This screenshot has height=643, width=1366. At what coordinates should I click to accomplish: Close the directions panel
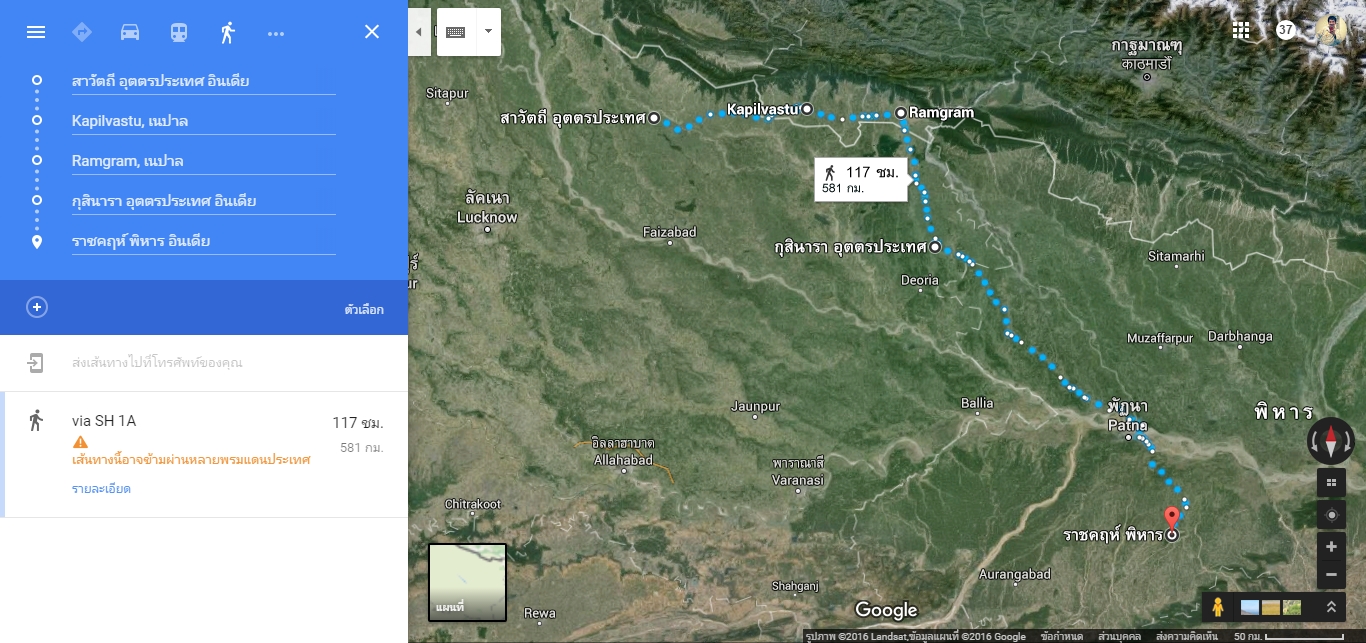[372, 32]
